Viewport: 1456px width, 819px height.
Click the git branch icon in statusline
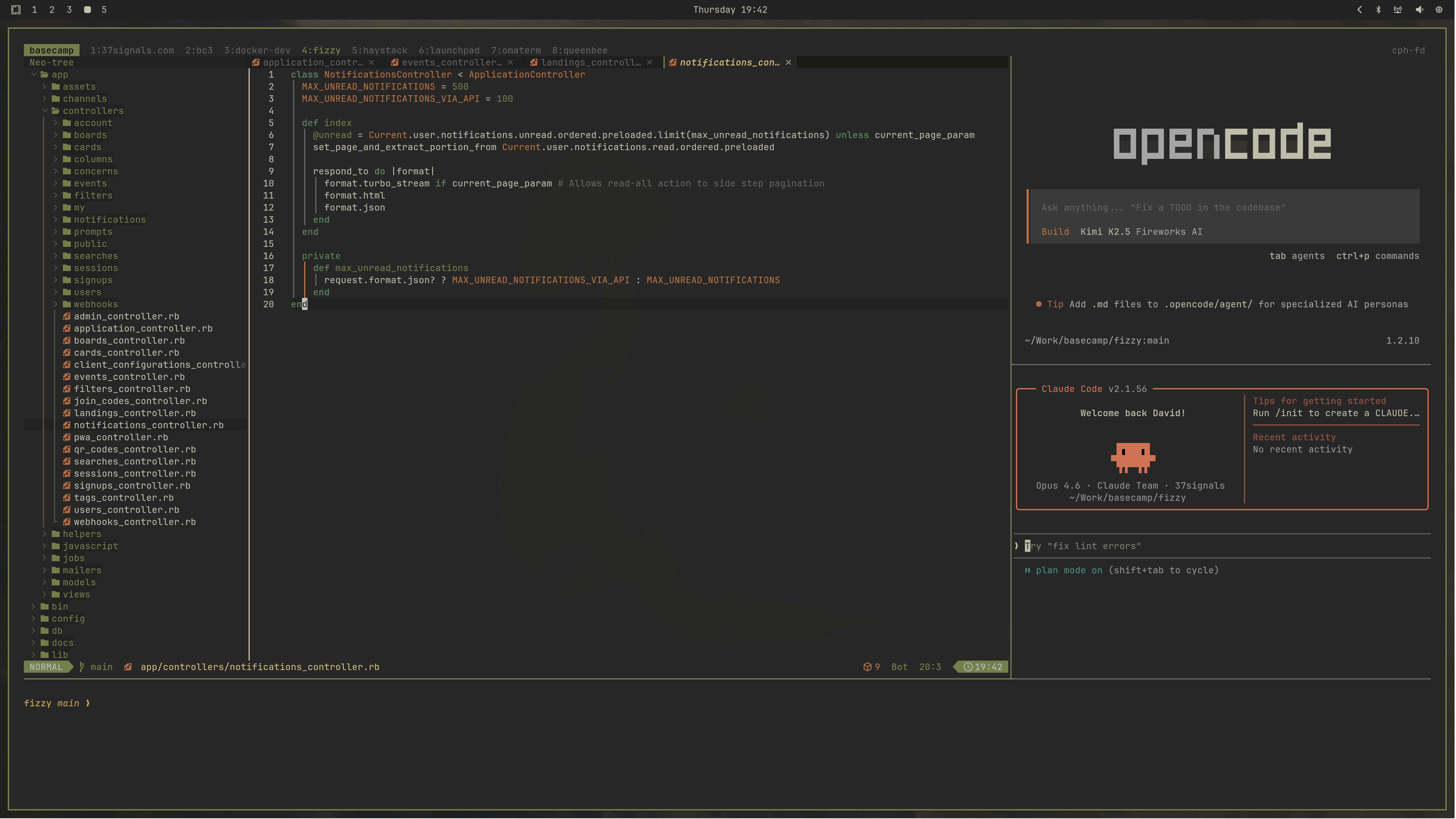point(82,667)
